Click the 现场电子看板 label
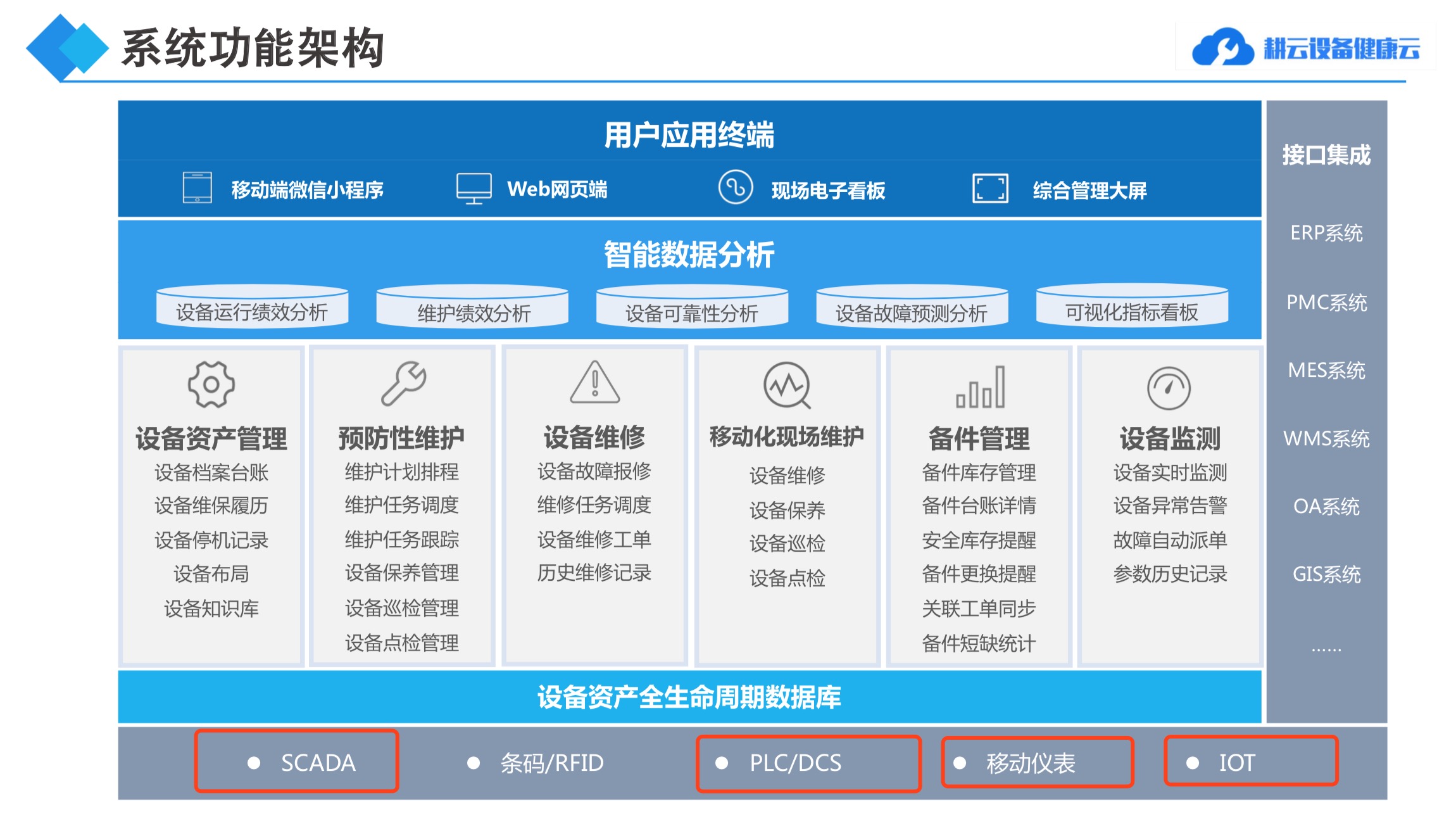1456x831 pixels. [828, 190]
